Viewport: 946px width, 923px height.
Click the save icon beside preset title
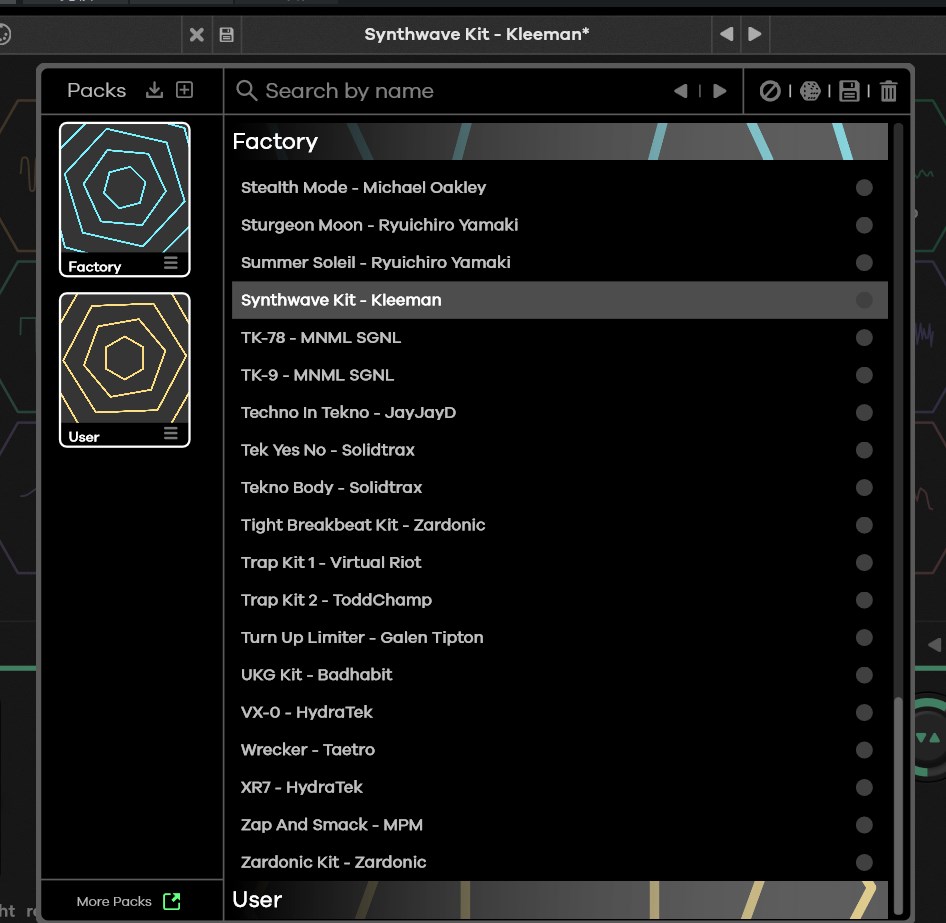pyautogui.click(x=226, y=35)
